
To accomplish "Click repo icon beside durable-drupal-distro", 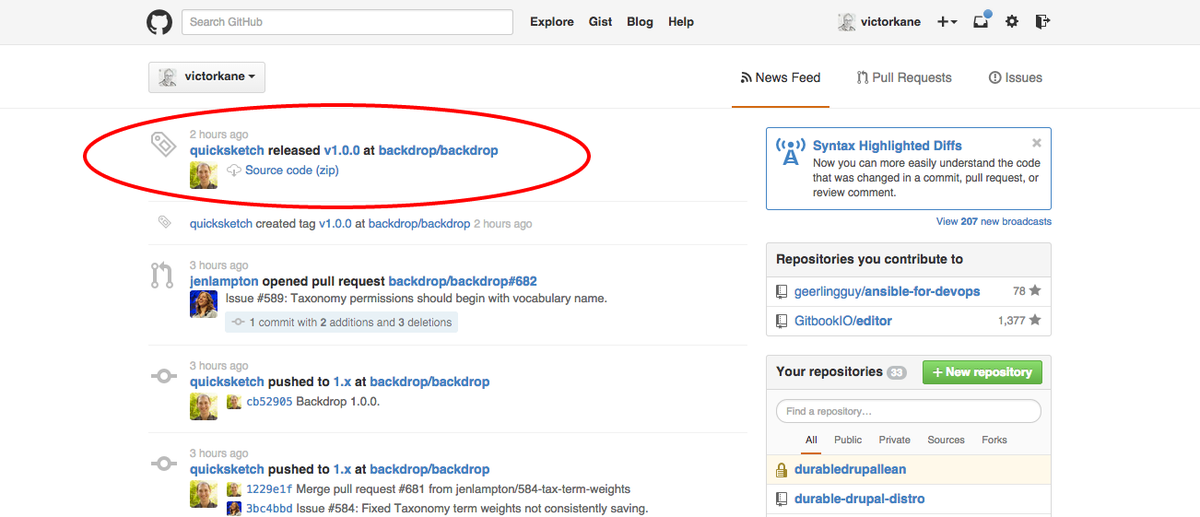I will click(x=783, y=499).
